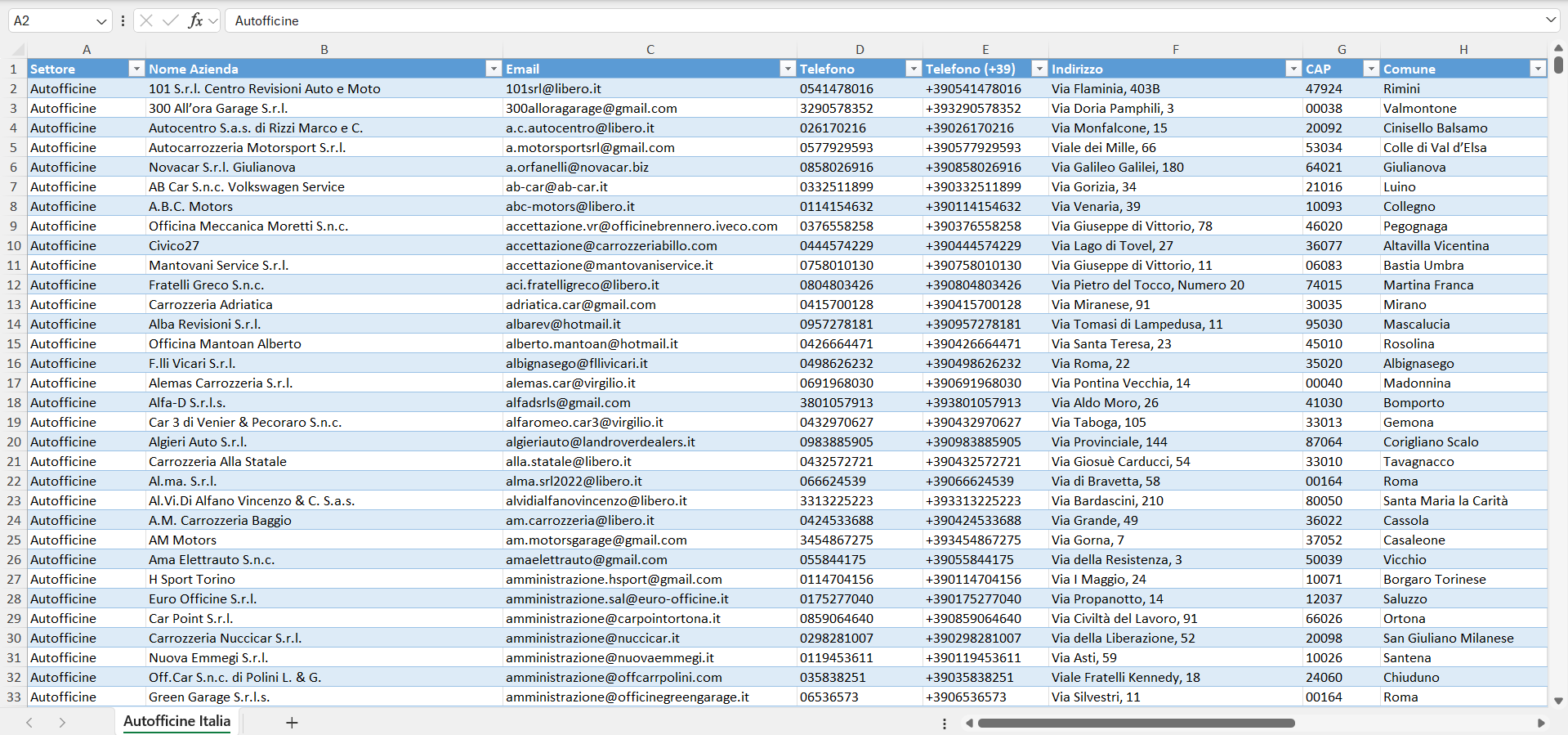Click cell Viale Fratelli Kennedy, 18

(1176, 677)
